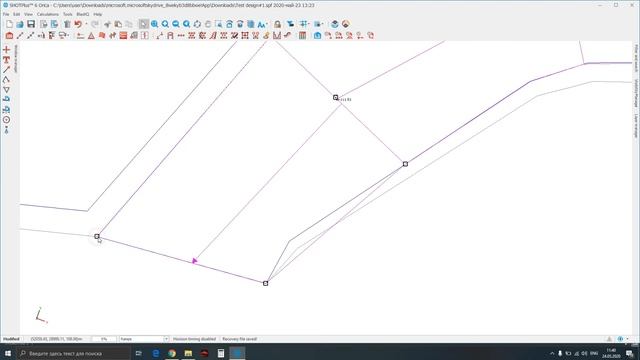Open the notification center icon
Viewport: 640px width, 360px height.
pyautogui.click(x=630, y=353)
